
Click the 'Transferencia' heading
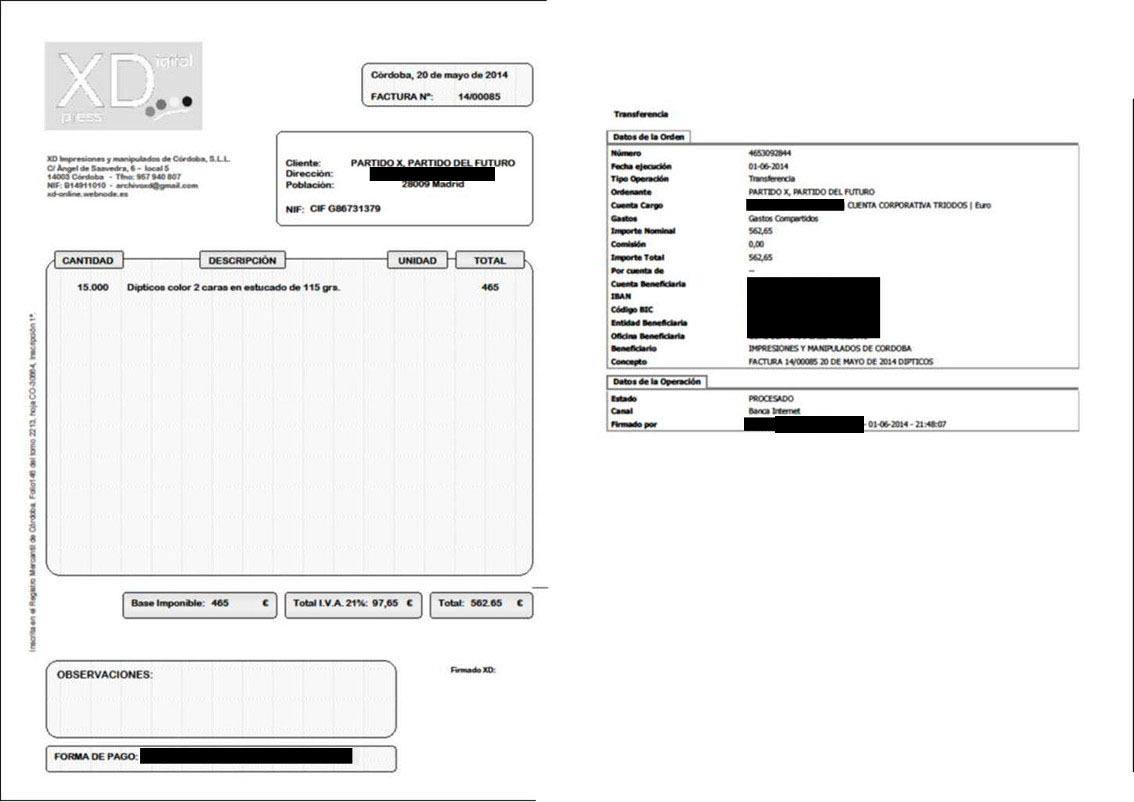[641, 114]
